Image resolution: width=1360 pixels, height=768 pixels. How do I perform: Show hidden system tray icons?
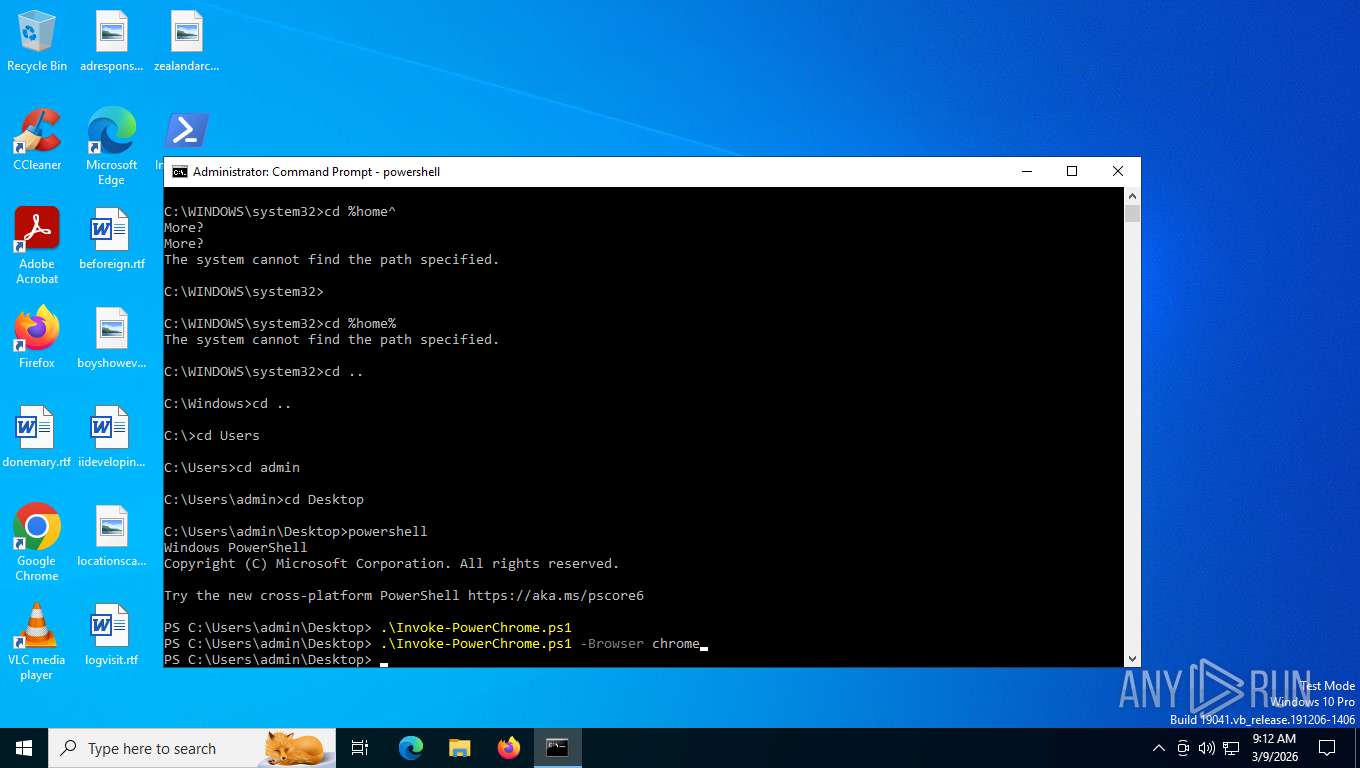coord(1159,748)
